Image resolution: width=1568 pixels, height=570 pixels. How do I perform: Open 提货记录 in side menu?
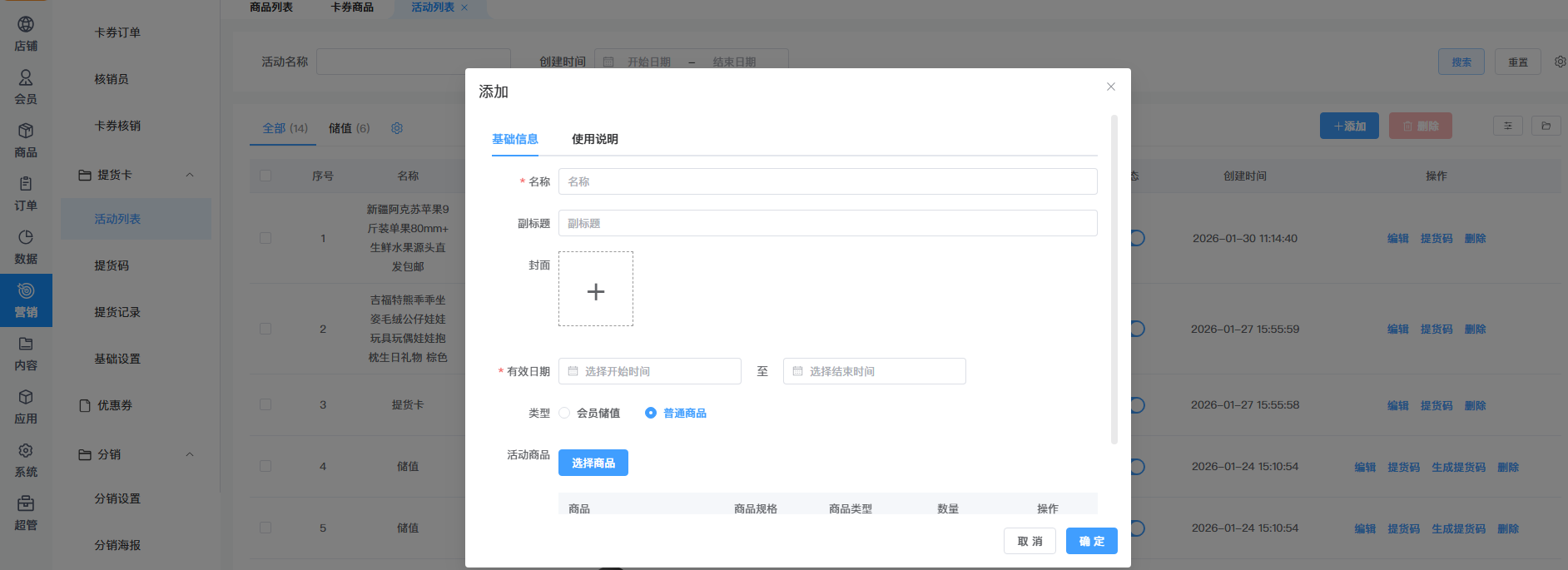[117, 312]
